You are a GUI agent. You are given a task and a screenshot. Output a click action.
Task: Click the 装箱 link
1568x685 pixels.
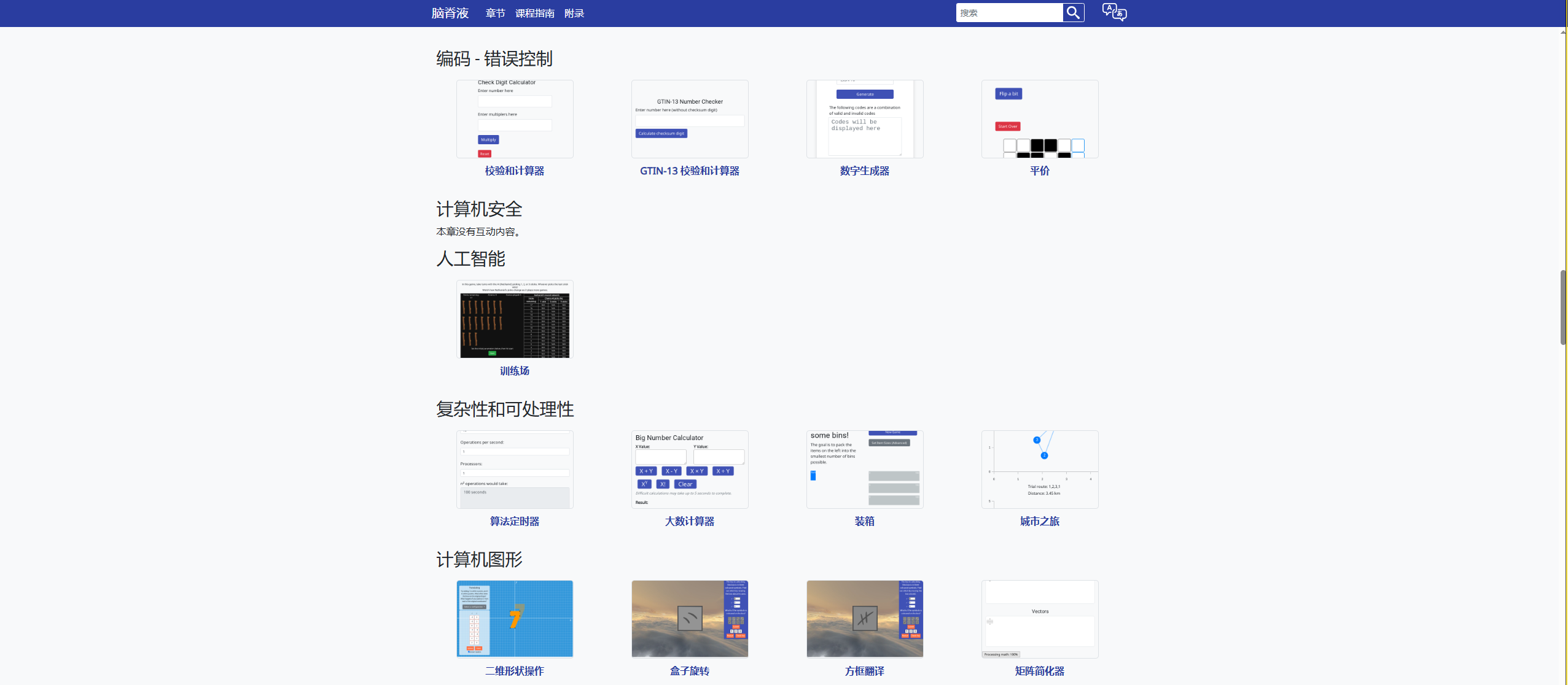[864, 521]
